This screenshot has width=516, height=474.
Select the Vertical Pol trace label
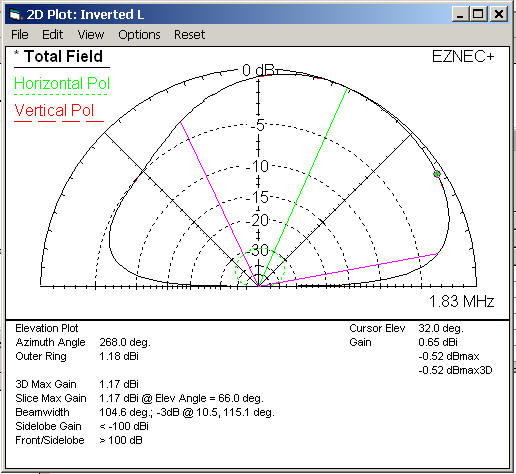pyautogui.click(x=54, y=111)
